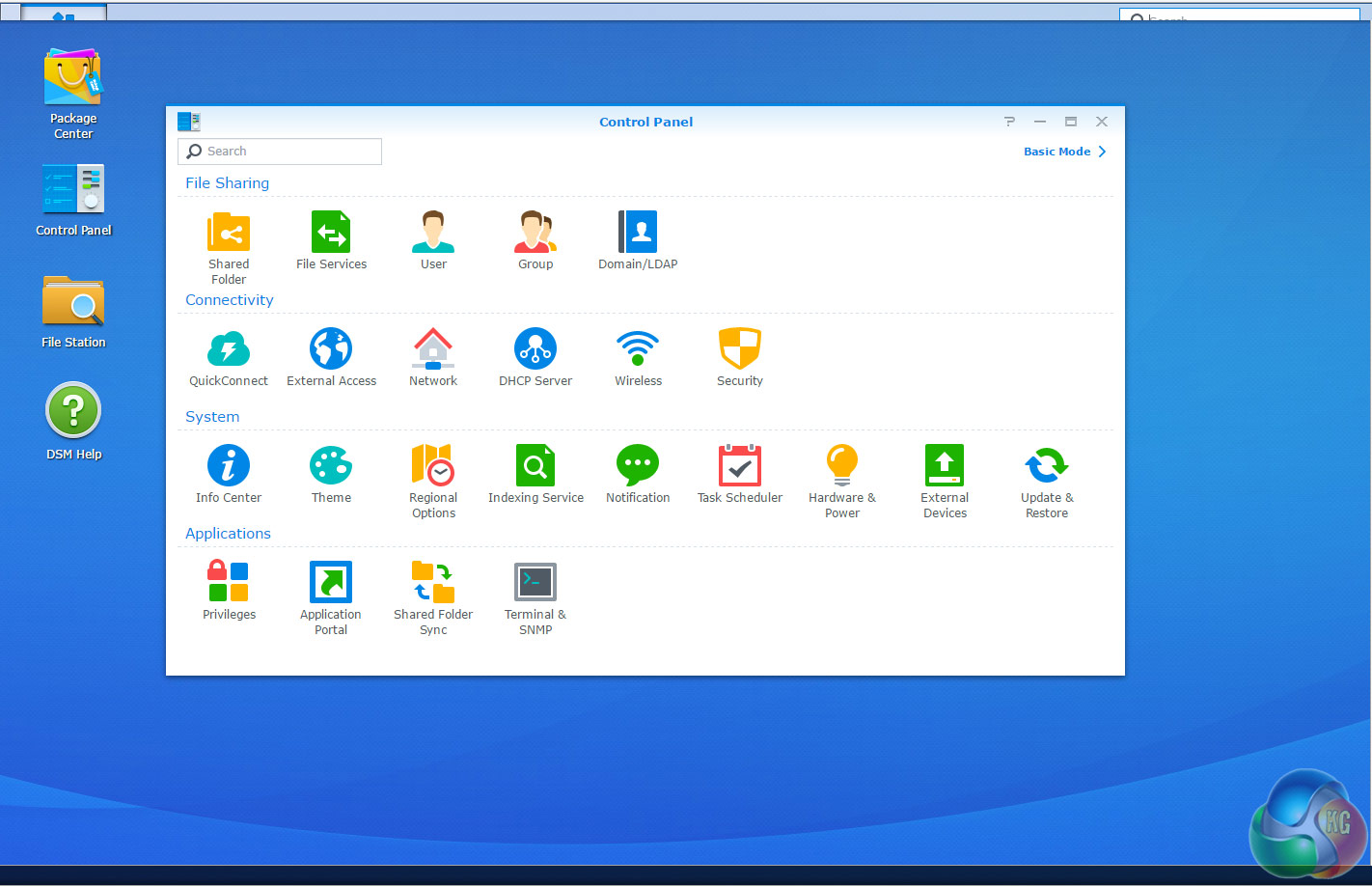Open File Station desktop shortcut

point(73,305)
